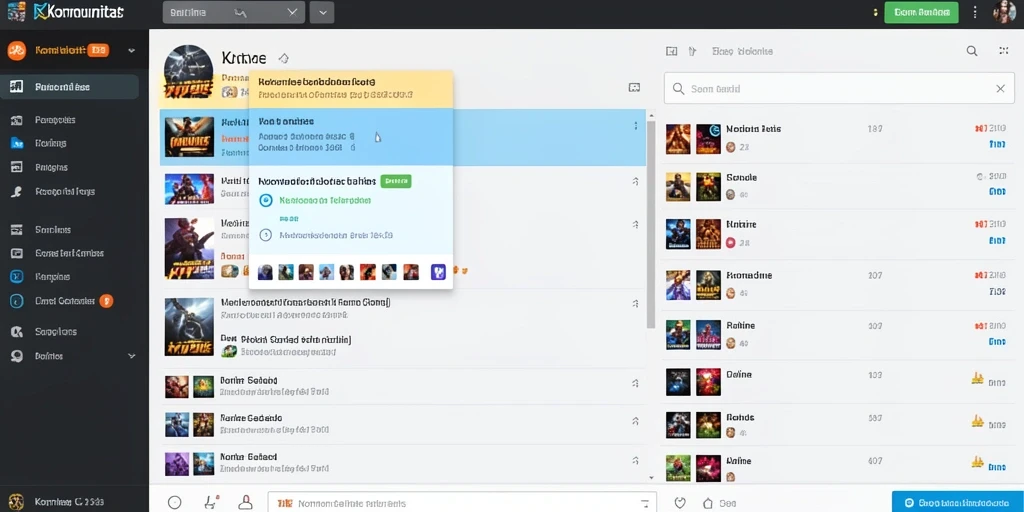Expand the third main list row via its arrow icon
The height and width of the screenshot is (512, 1024).
(x=635, y=224)
